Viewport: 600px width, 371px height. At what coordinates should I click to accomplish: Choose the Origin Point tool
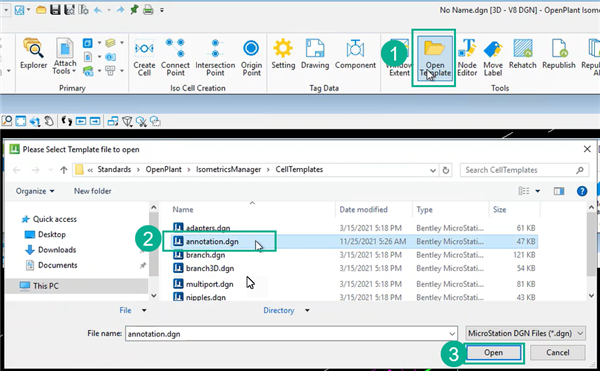251,57
